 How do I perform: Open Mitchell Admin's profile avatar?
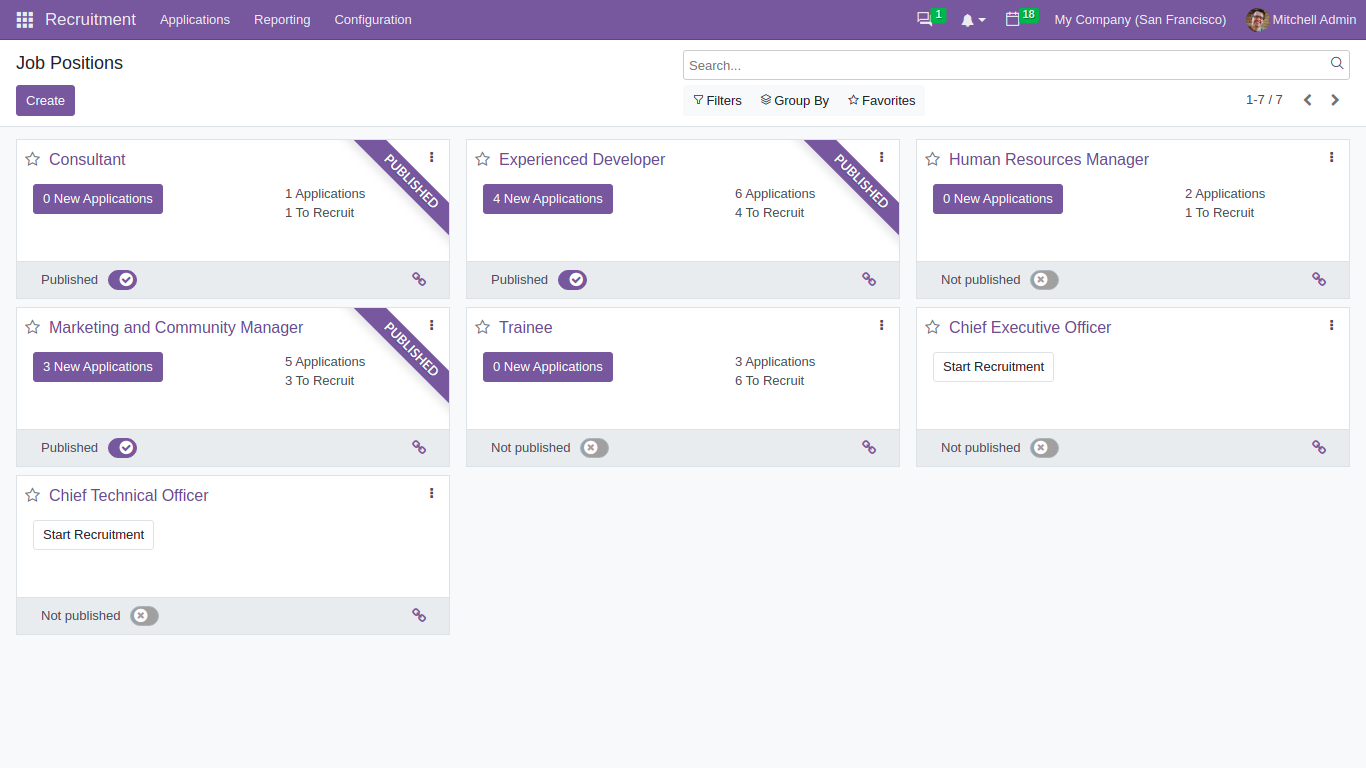coord(1257,19)
